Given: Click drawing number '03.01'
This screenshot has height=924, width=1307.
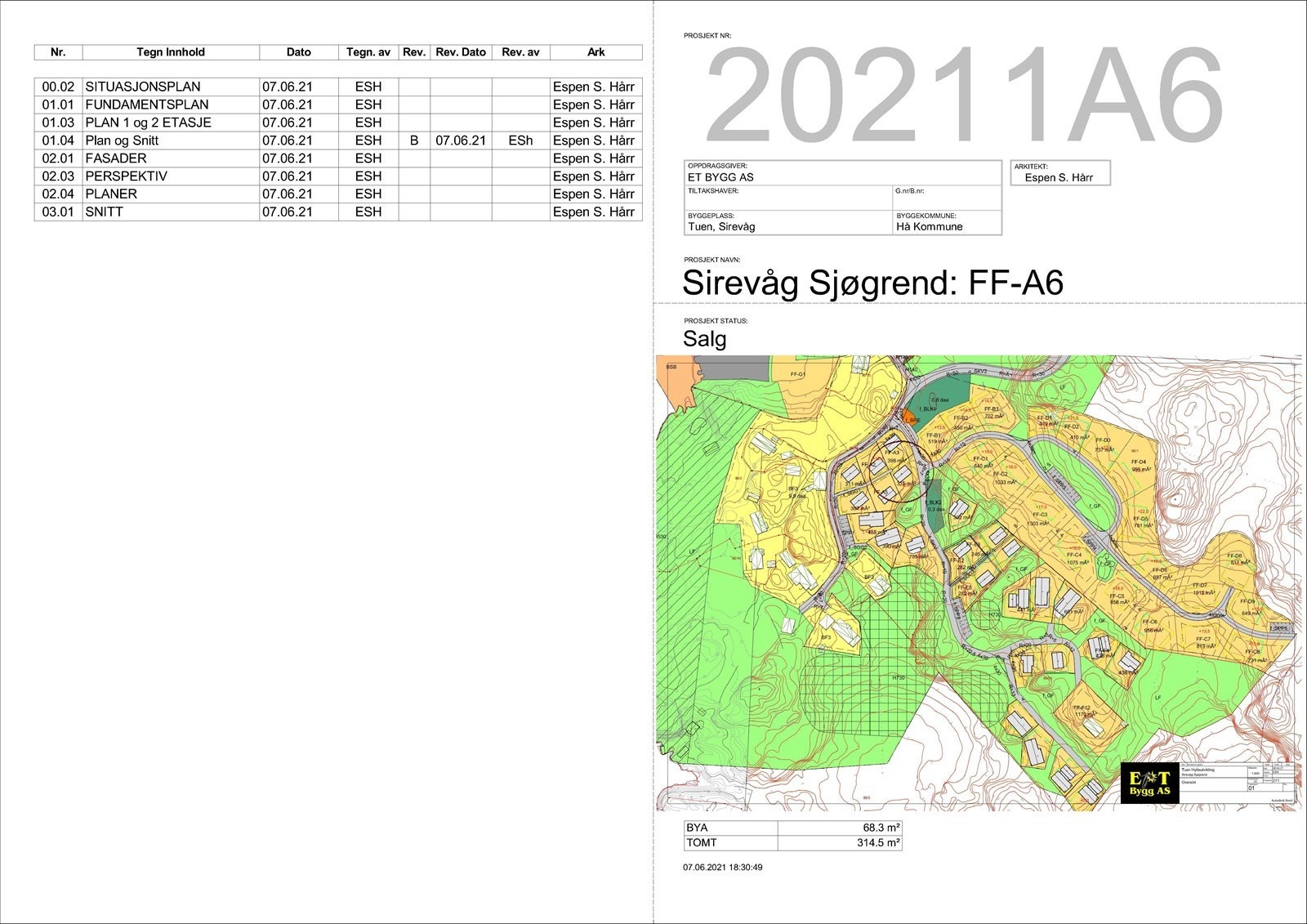Looking at the screenshot, I should (58, 212).
